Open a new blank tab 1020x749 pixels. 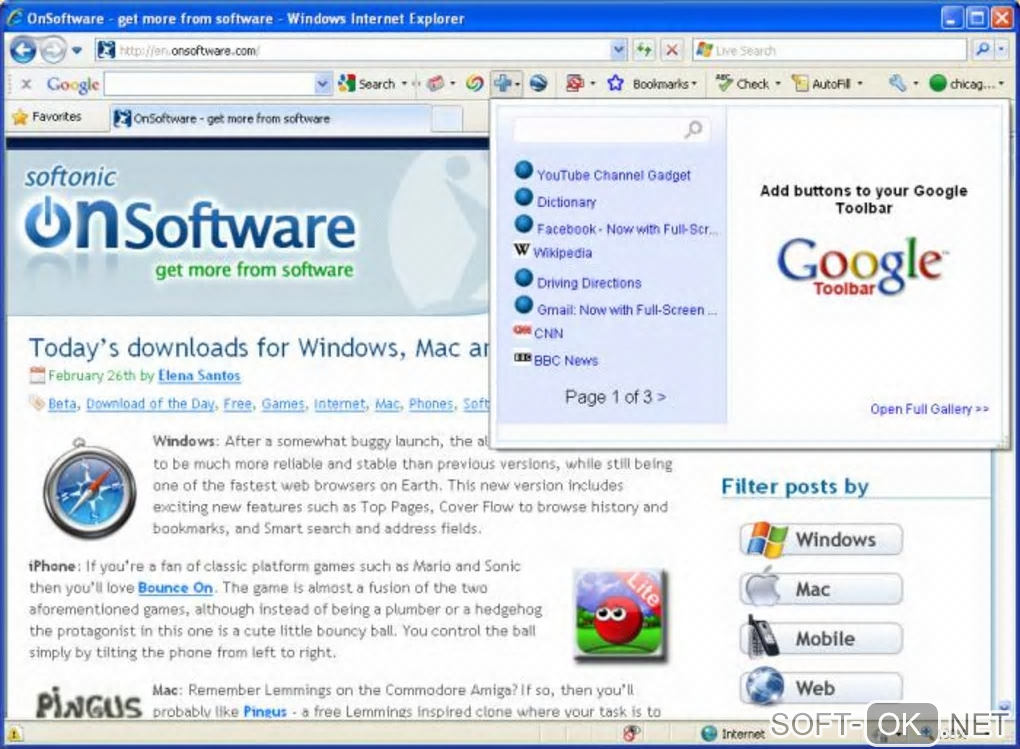447,119
